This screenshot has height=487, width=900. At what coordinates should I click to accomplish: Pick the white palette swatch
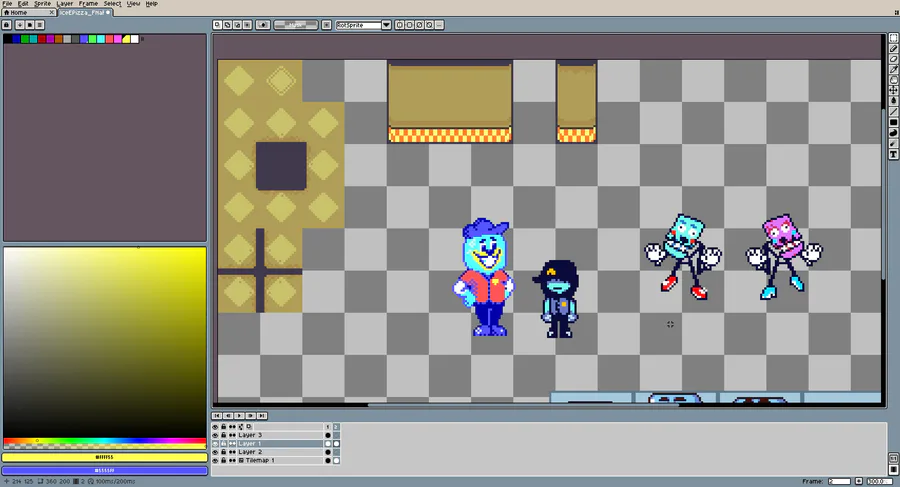pos(134,39)
